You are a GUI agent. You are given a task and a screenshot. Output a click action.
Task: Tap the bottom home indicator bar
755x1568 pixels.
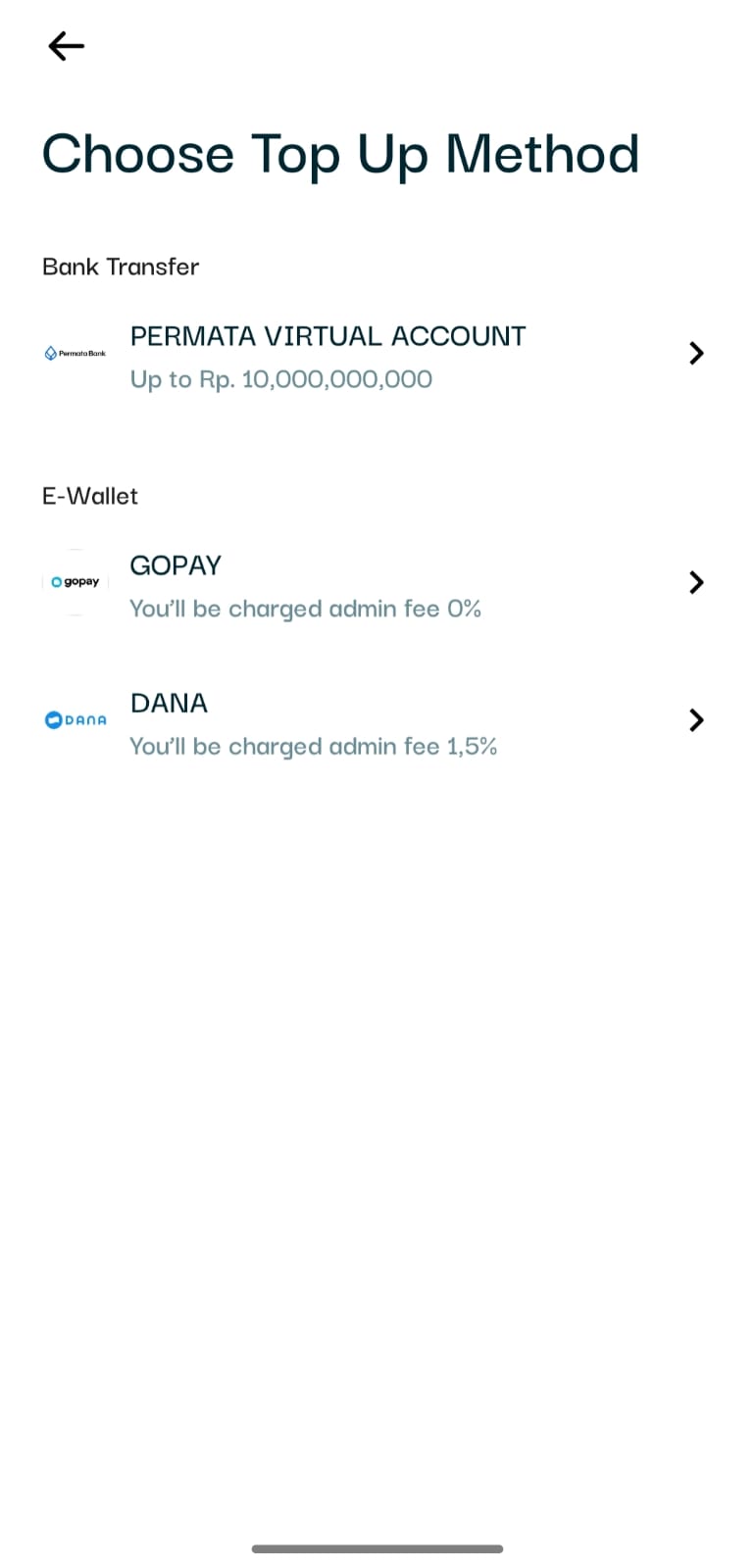point(377,1548)
